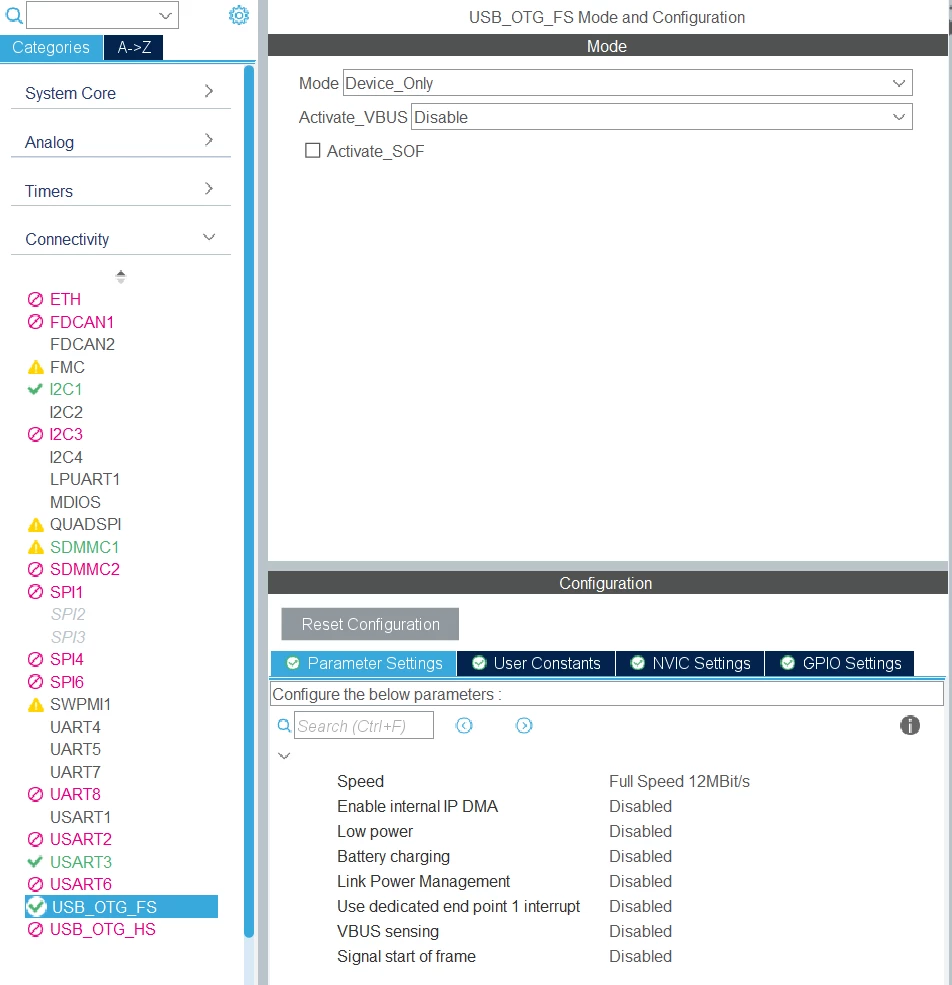Click the info icon in parameter panel
952x985 pixels.
click(909, 726)
